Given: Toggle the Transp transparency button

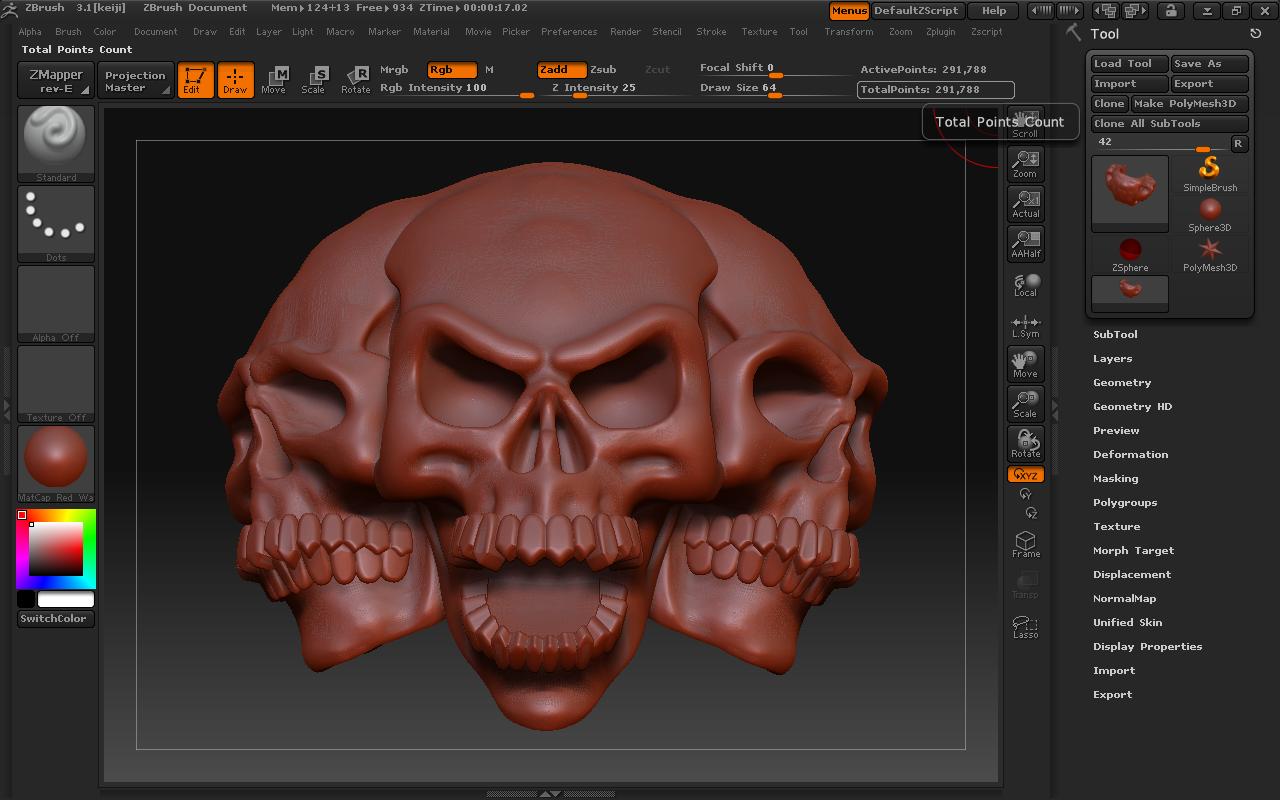Looking at the screenshot, I should pos(1025,586).
